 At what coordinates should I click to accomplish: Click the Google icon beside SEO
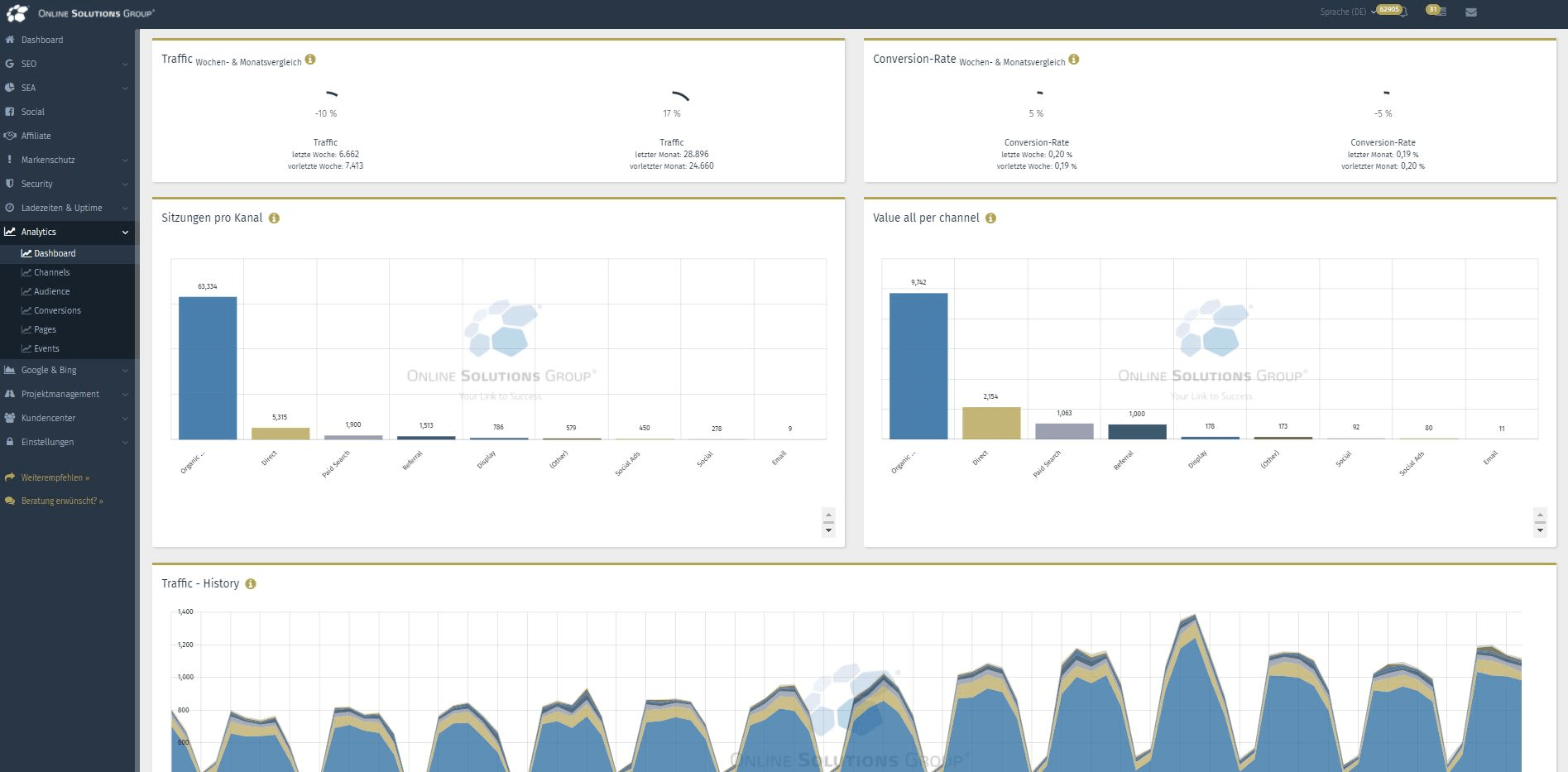coord(10,64)
